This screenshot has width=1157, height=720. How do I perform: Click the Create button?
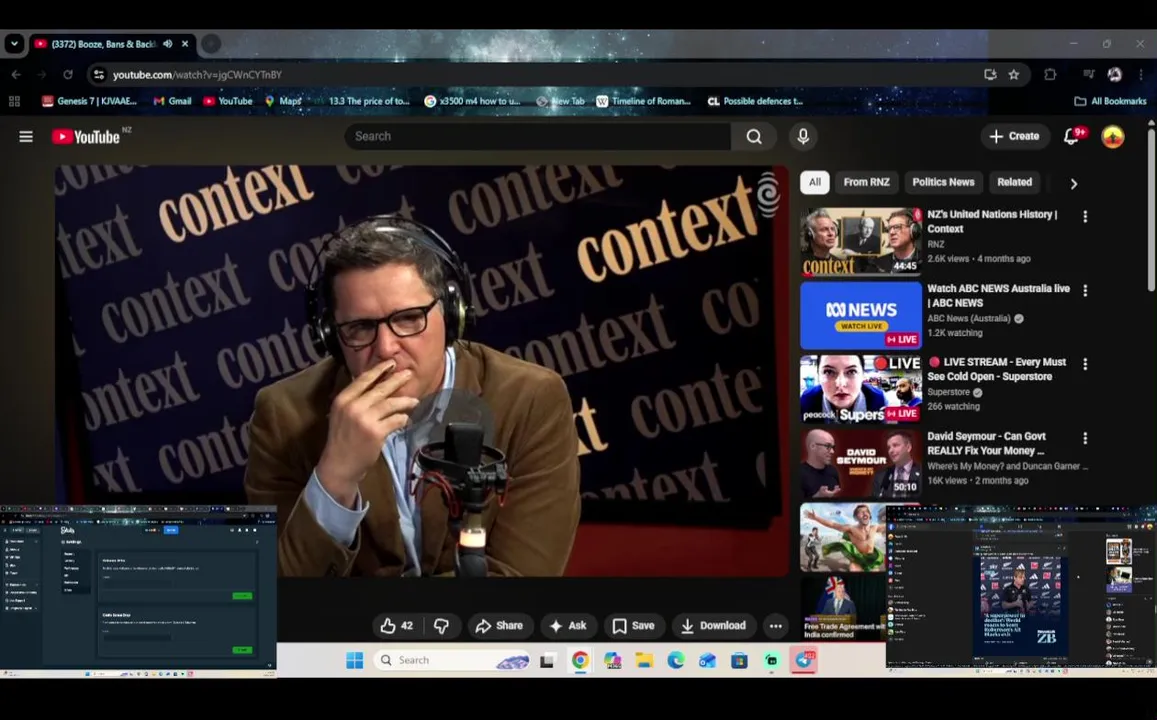point(1015,136)
